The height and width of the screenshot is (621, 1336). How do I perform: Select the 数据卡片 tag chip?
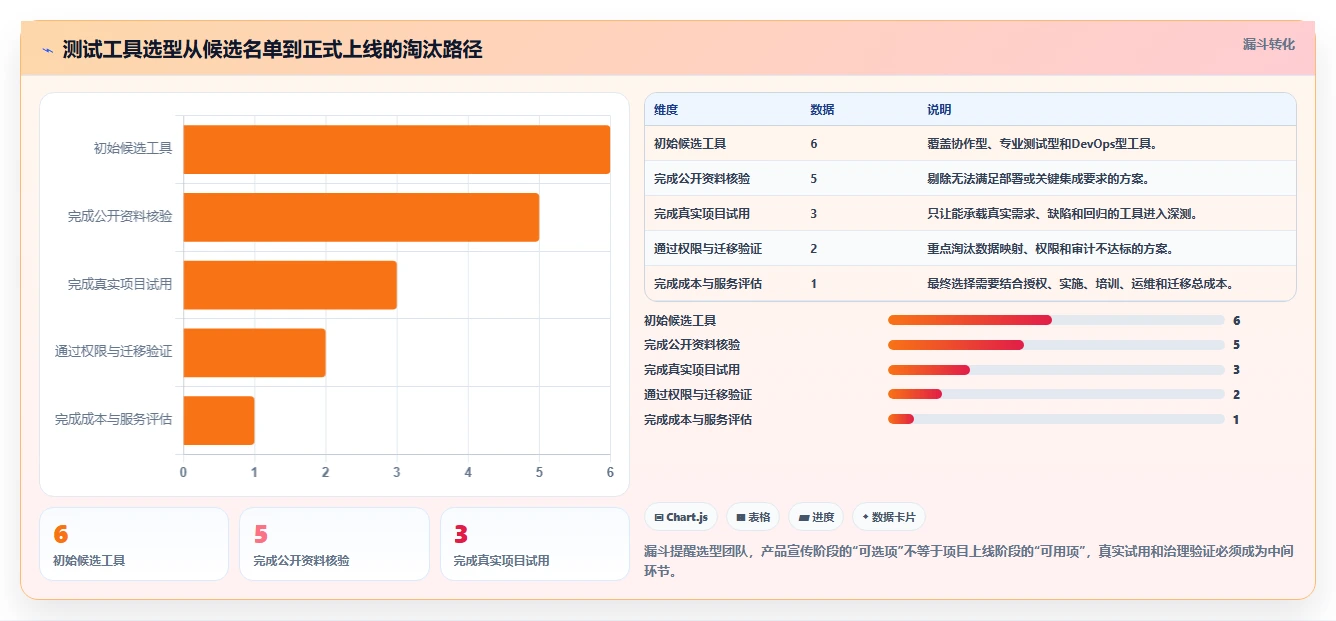pos(889,517)
